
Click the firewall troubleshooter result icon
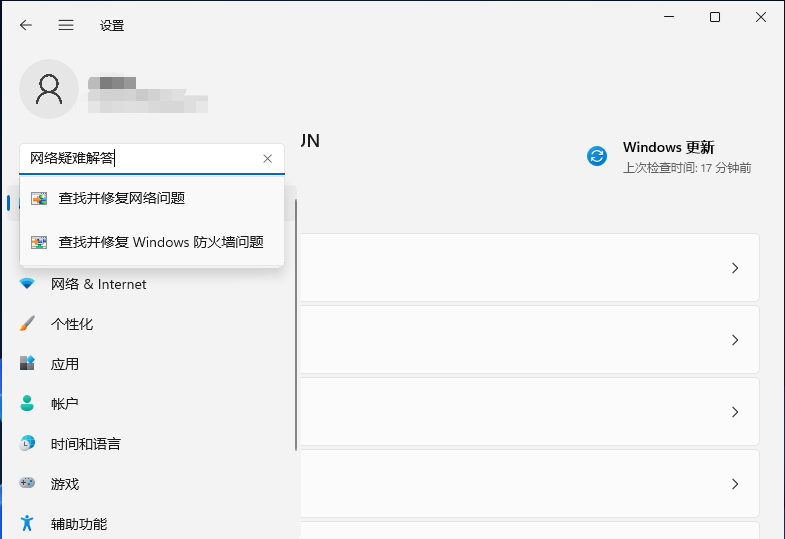[39, 243]
